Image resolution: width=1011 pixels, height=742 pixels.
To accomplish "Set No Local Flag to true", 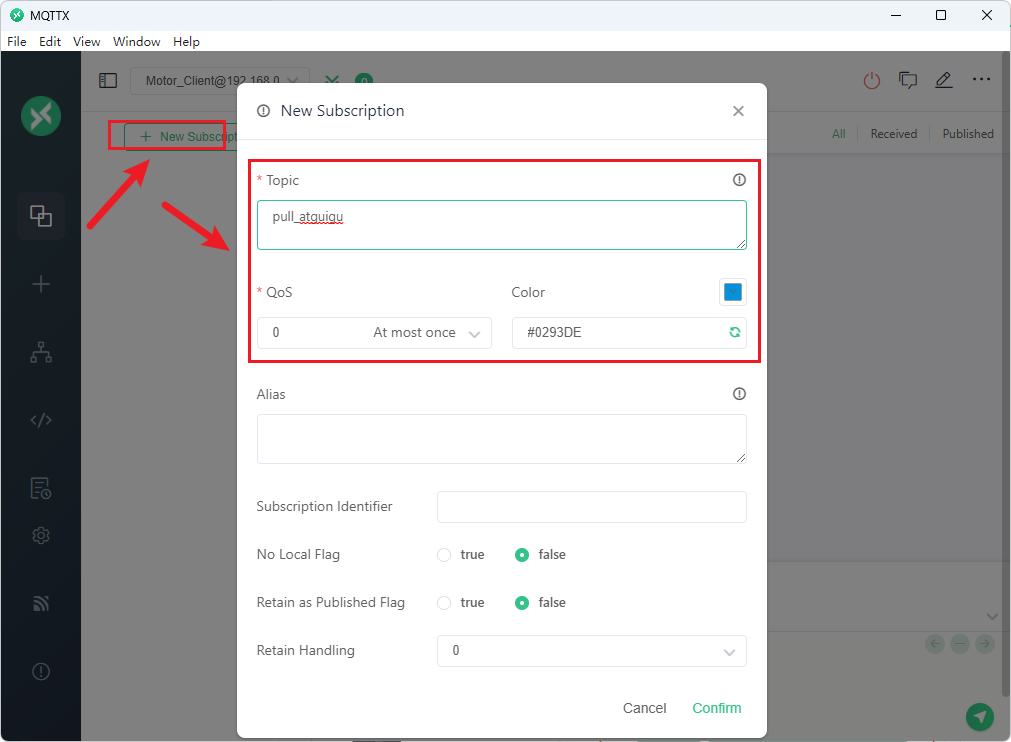I will pos(444,555).
